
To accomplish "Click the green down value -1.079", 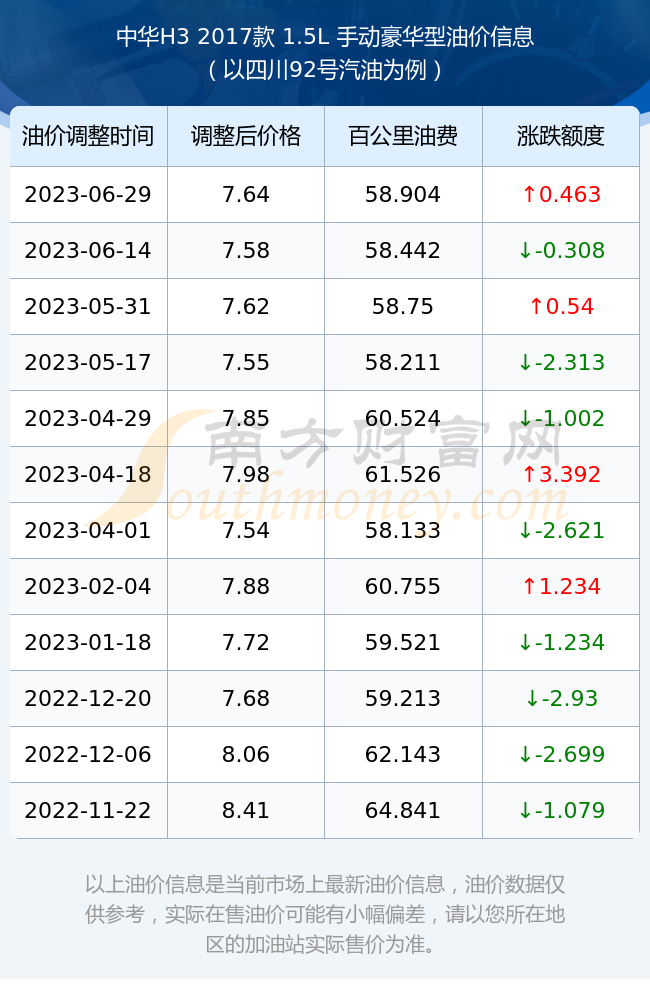I will (561, 811).
